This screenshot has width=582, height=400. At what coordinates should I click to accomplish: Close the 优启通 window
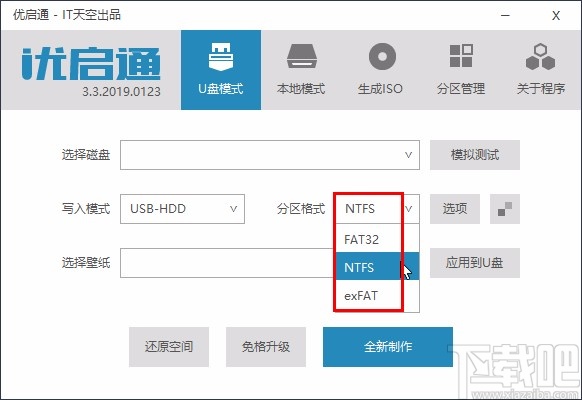[556, 15]
